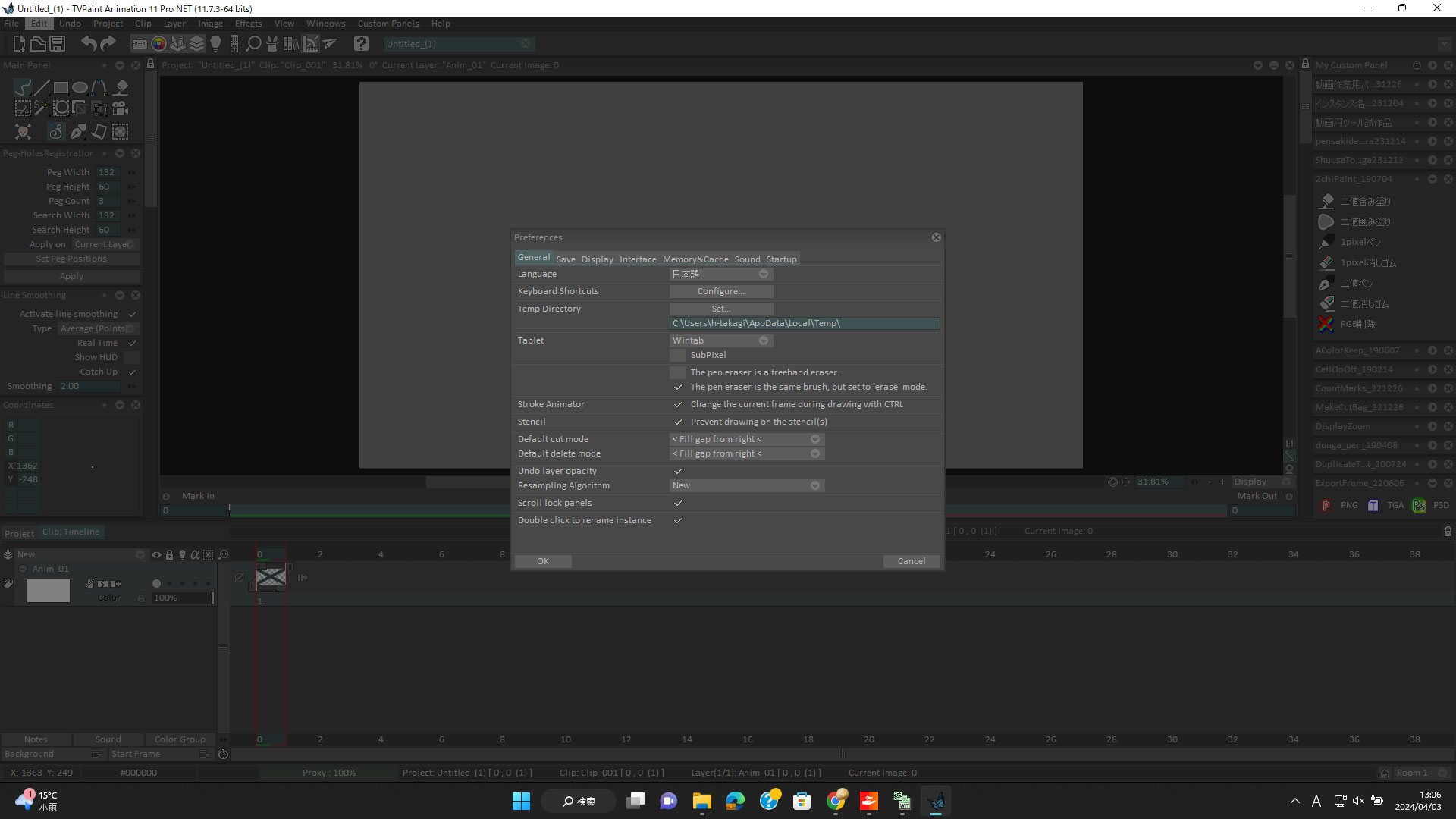The width and height of the screenshot is (1456, 819).
Task: Select the ellipse shape tool
Action: tap(80, 87)
